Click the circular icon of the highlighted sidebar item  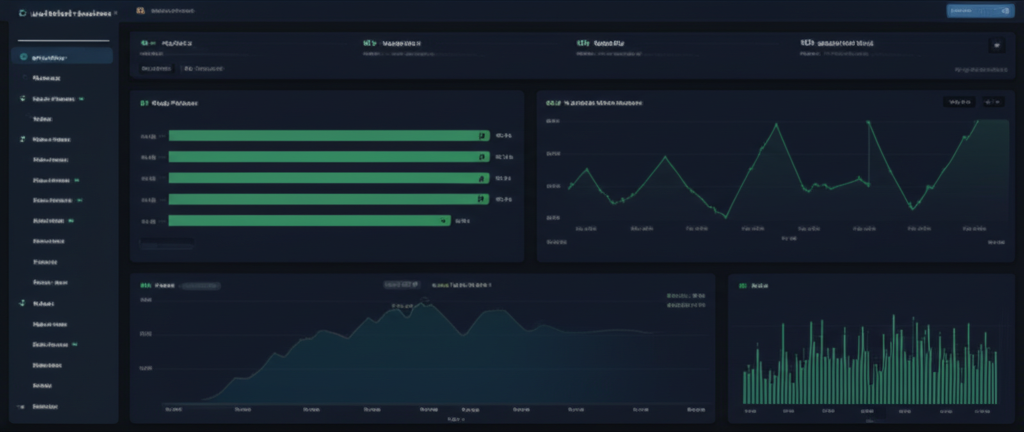[x=23, y=58]
